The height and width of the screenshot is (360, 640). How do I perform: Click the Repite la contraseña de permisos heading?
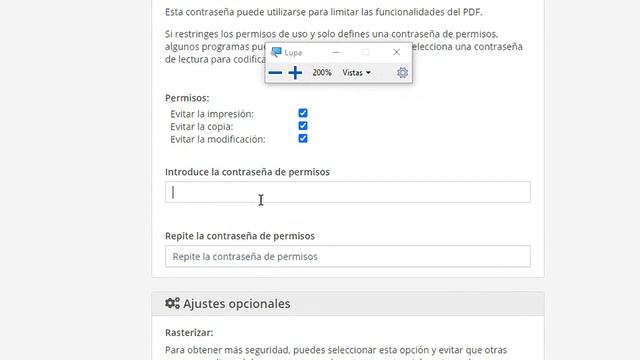point(240,236)
